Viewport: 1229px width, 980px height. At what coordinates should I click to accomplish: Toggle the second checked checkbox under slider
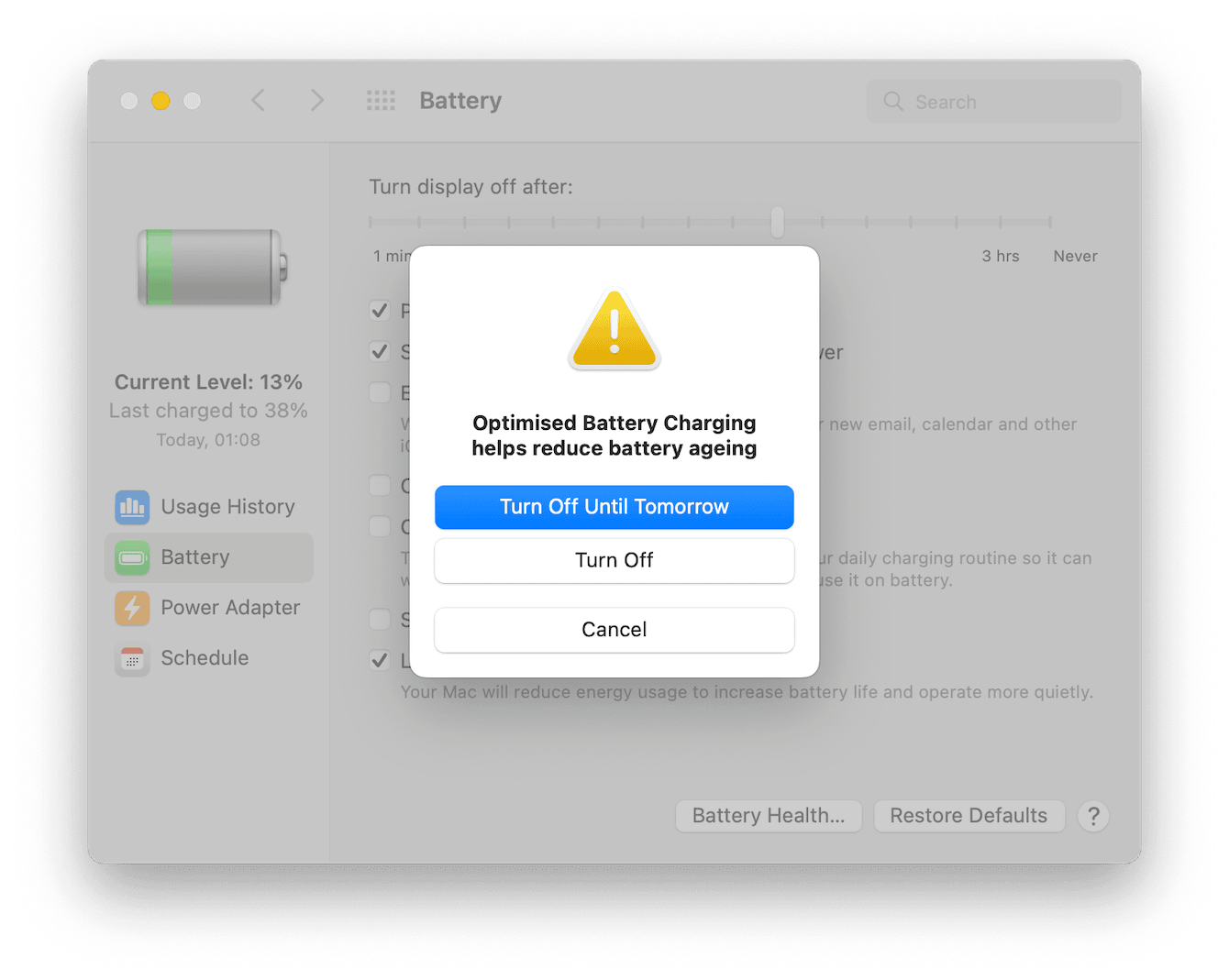(380, 351)
